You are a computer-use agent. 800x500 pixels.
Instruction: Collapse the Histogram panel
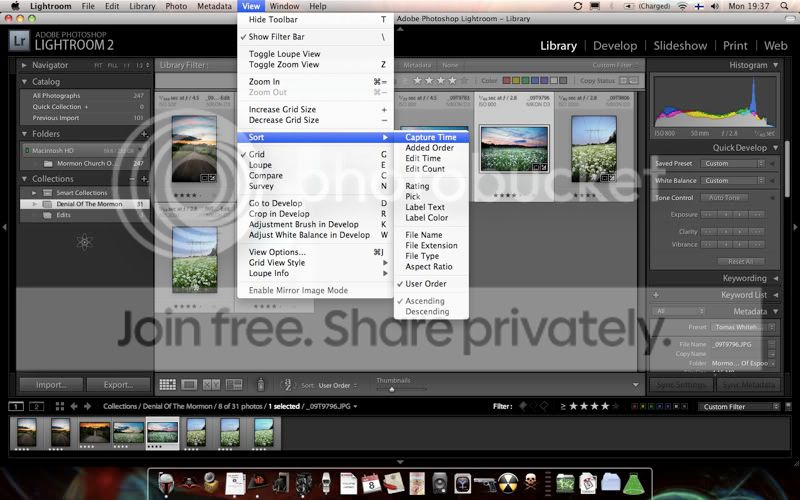tap(776, 65)
